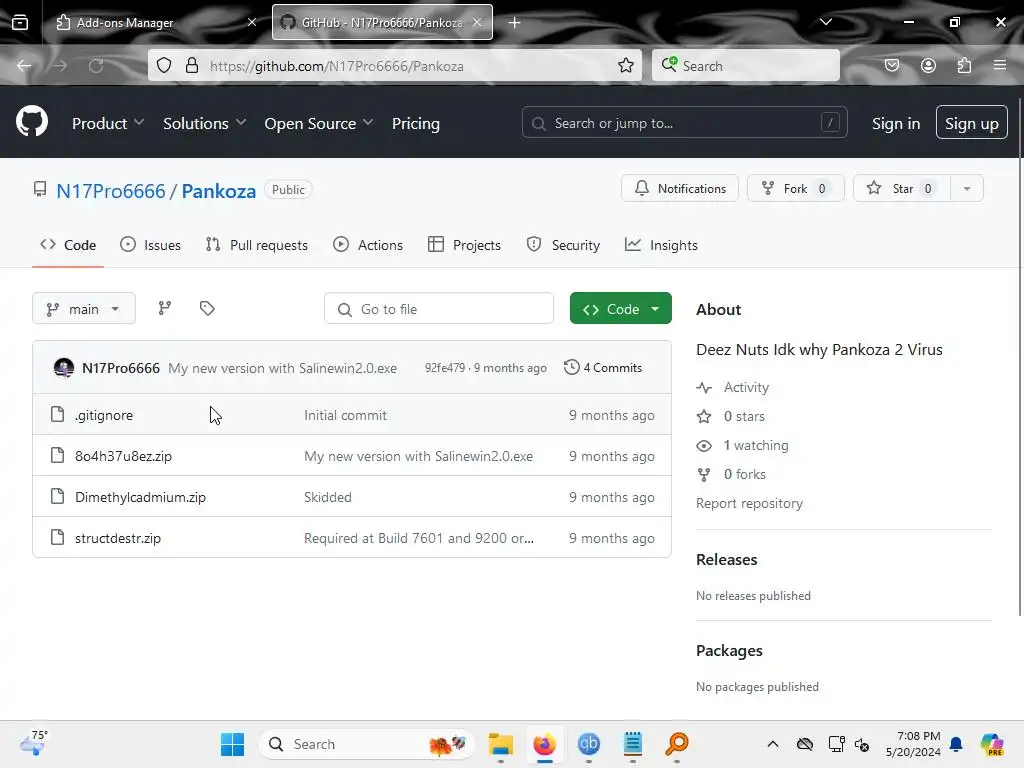Switch to the Insights tab
The height and width of the screenshot is (768, 1024).
click(661, 245)
